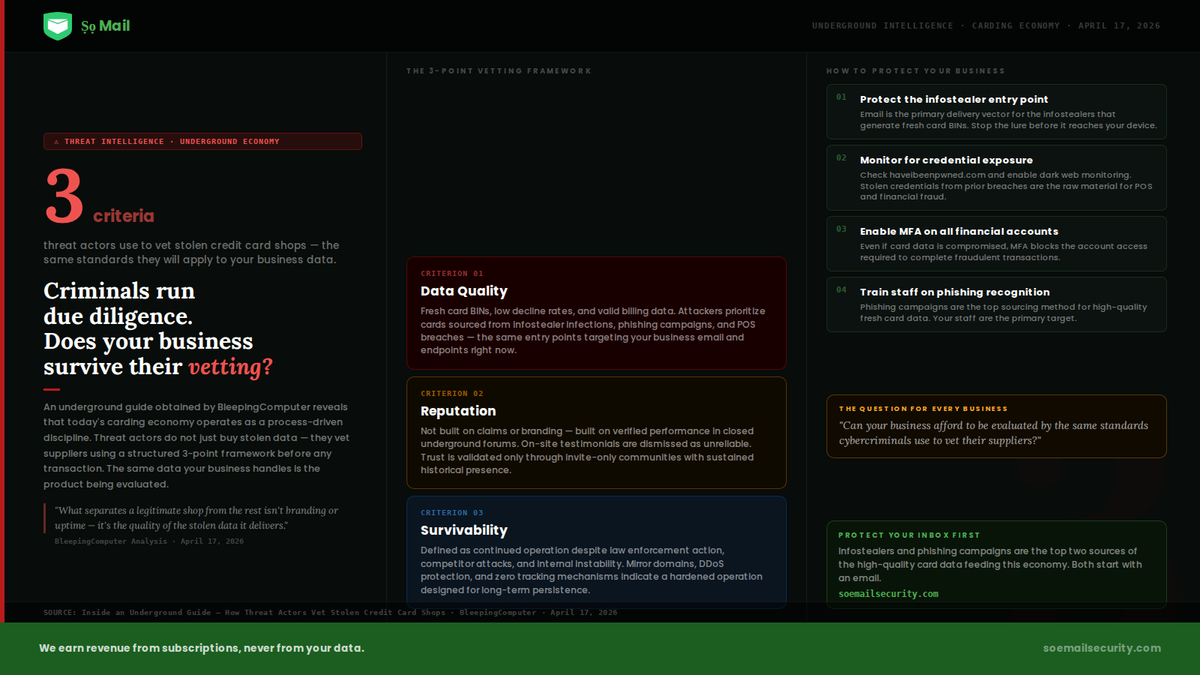Click the quote 'Can your business afford to be evaluated'
1200x675 pixels.
point(993,432)
